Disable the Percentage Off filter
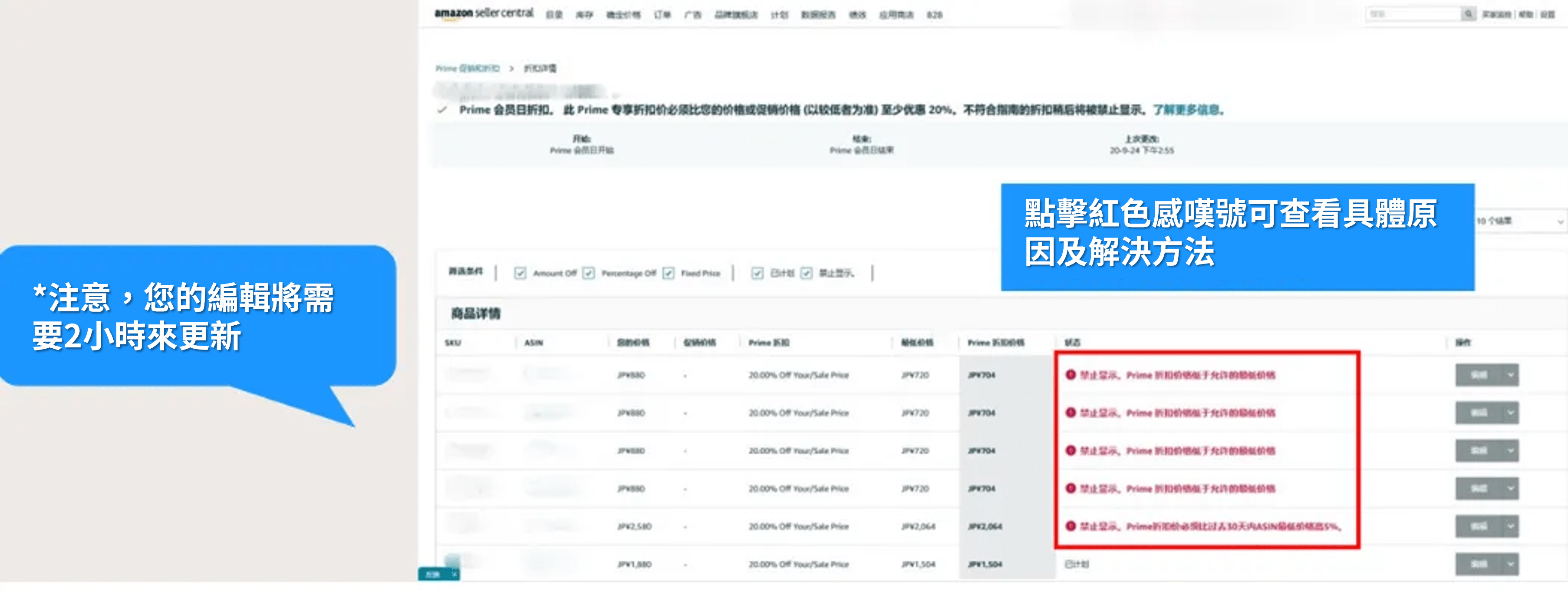Image resolution: width=1568 pixels, height=591 pixels. (x=588, y=273)
